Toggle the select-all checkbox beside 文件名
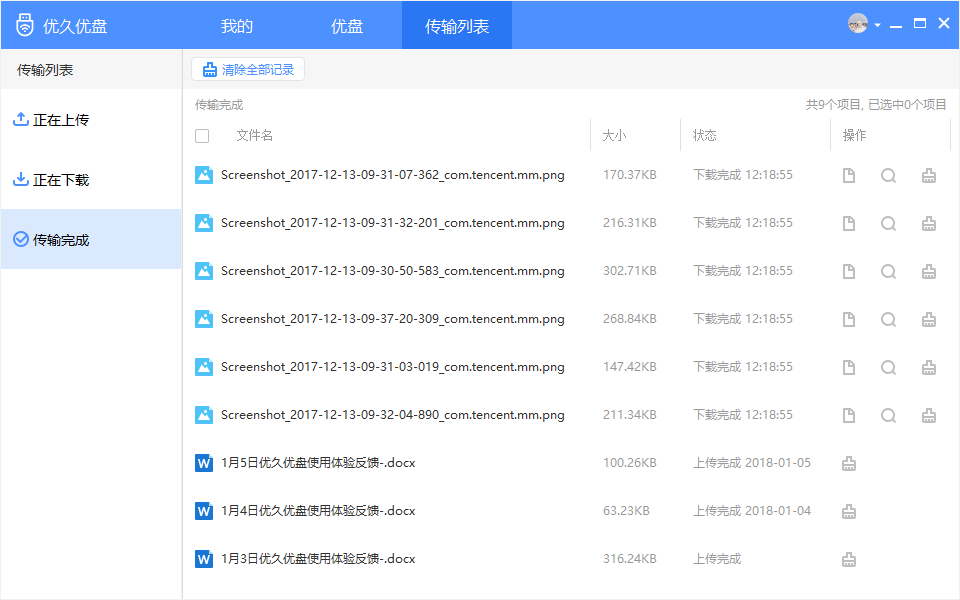This screenshot has width=960, height=600. coord(202,136)
